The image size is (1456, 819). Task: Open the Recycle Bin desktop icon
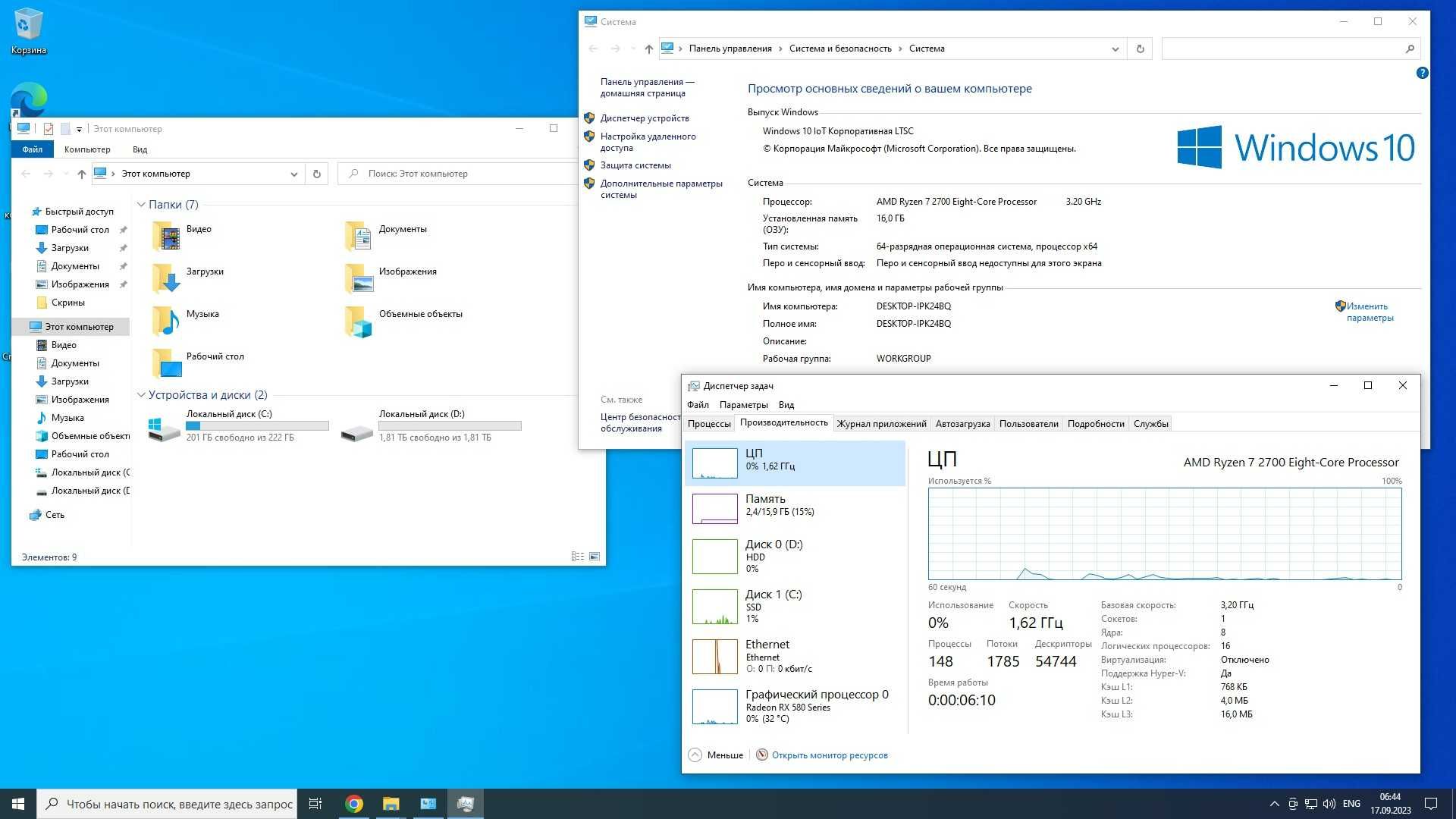[28, 30]
